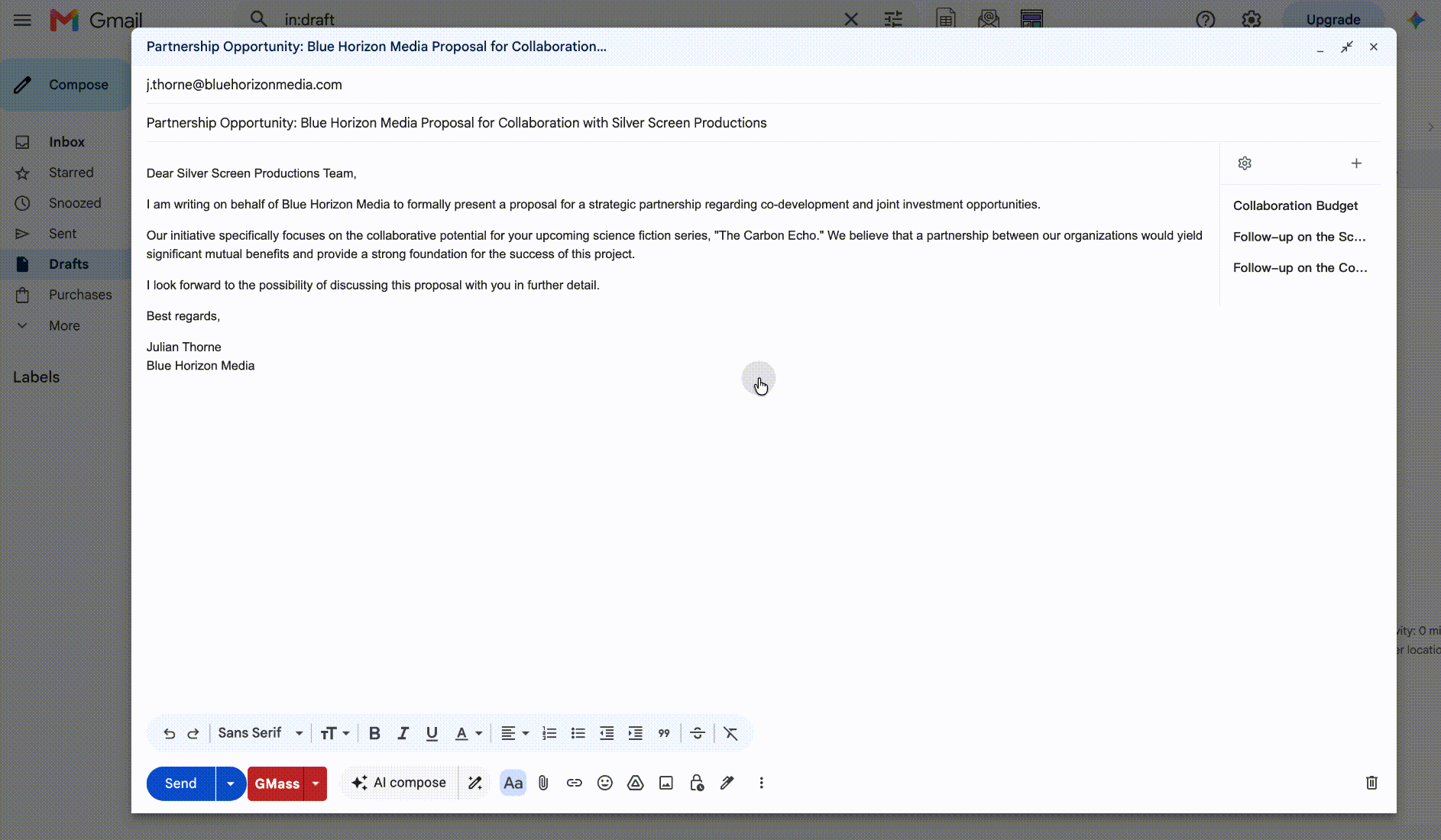Show search options filter icon
Image resolution: width=1441 pixels, height=840 pixels.
[x=893, y=20]
